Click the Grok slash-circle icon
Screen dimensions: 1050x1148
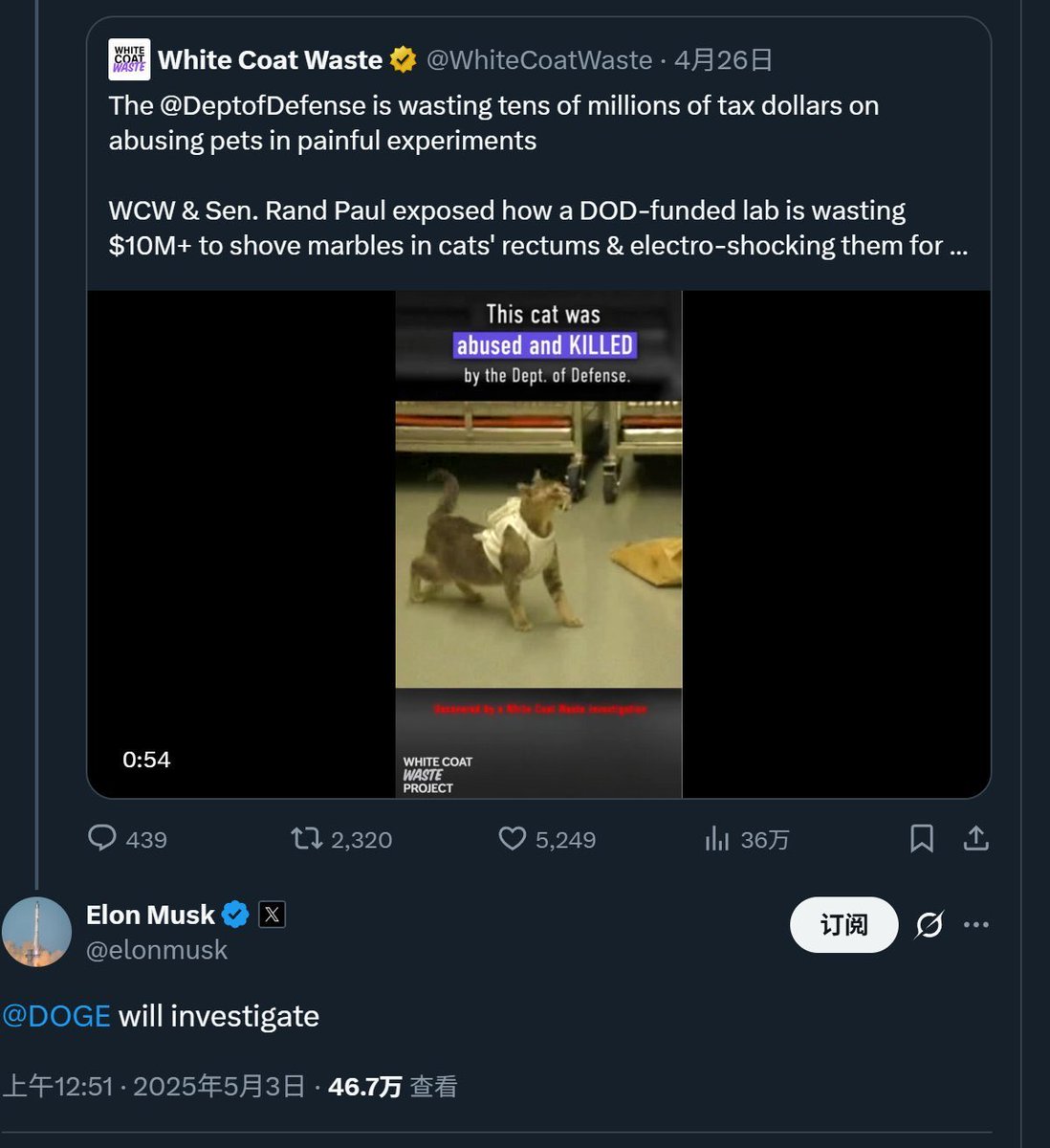(x=930, y=925)
